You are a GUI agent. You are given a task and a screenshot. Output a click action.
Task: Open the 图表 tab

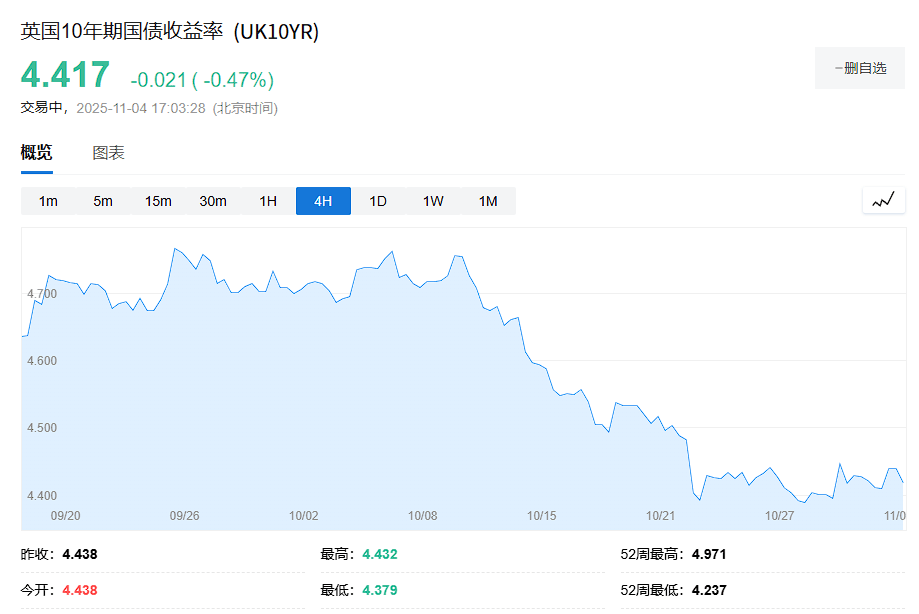click(108, 153)
